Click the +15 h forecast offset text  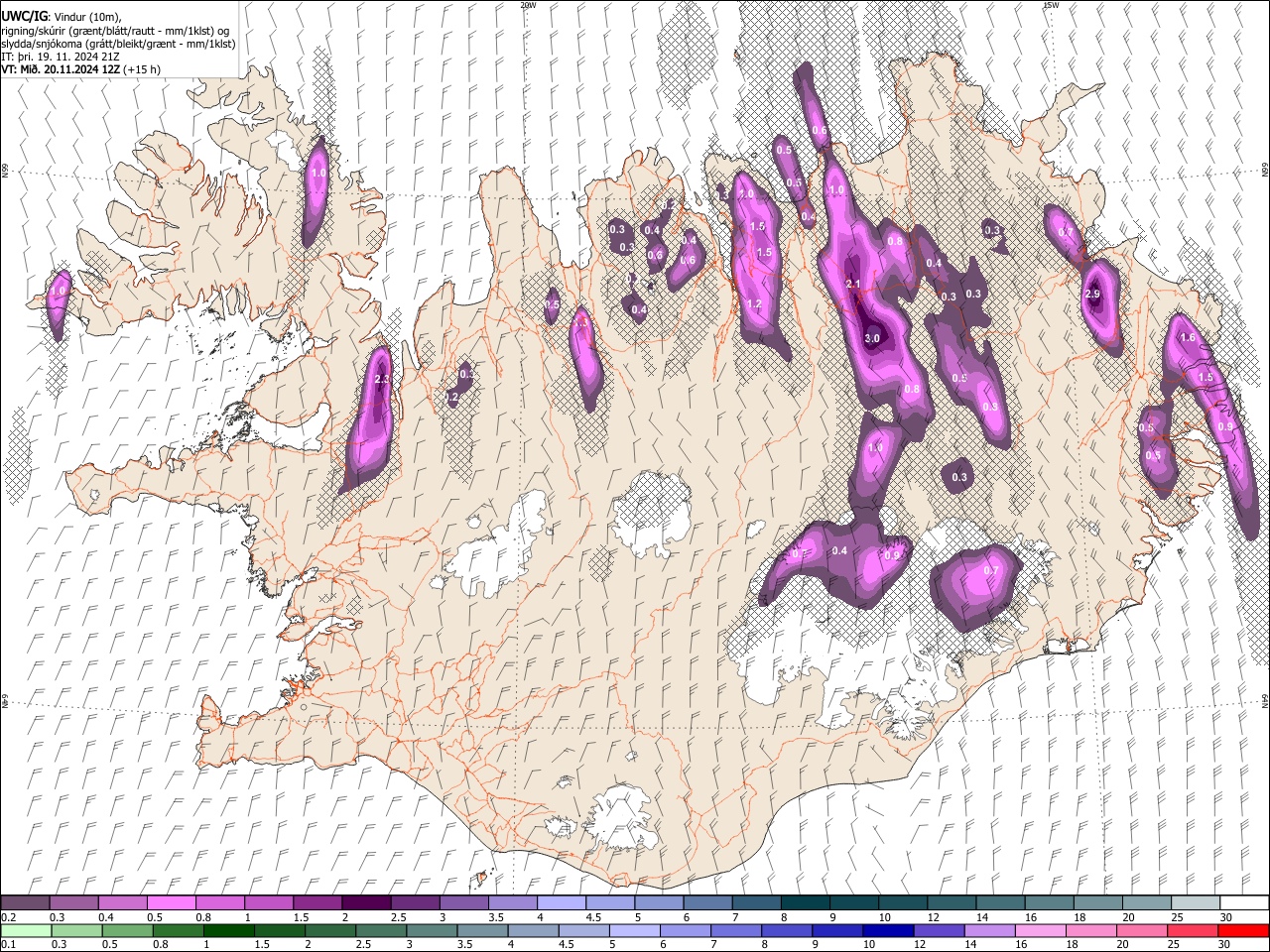(143, 70)
